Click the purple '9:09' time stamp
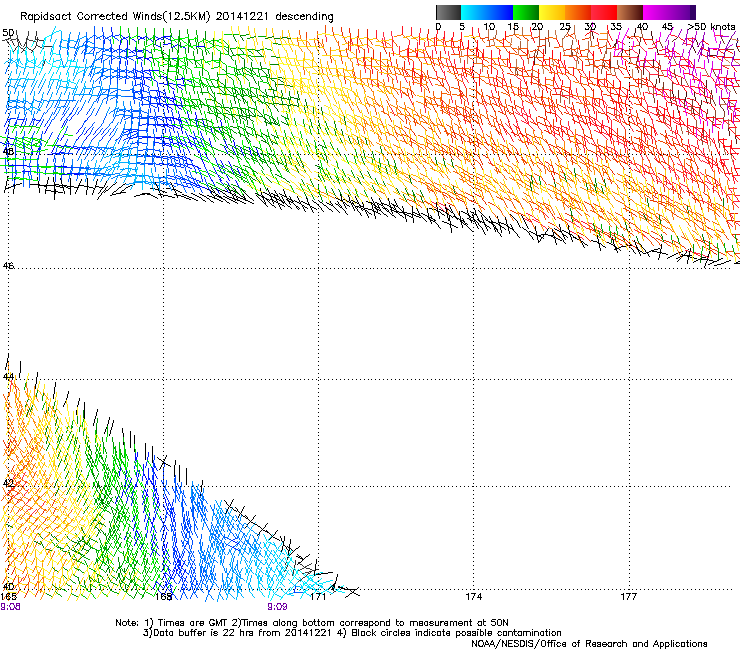740x650 pixels. coord(277,607)
